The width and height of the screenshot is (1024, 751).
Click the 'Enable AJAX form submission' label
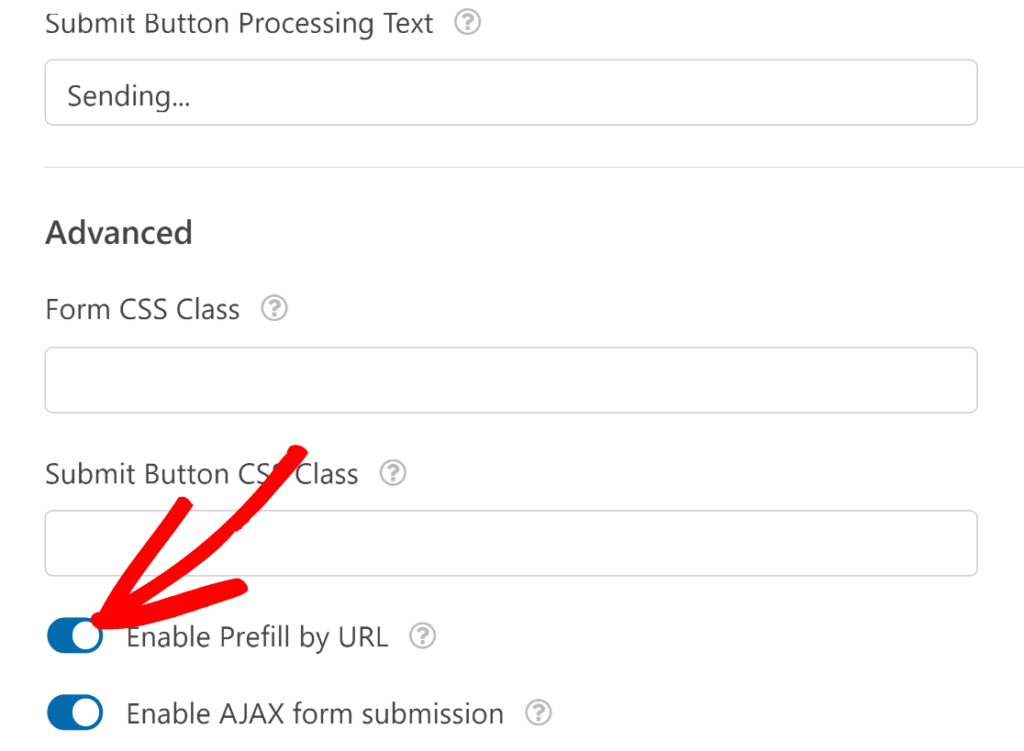coord(315,714)
